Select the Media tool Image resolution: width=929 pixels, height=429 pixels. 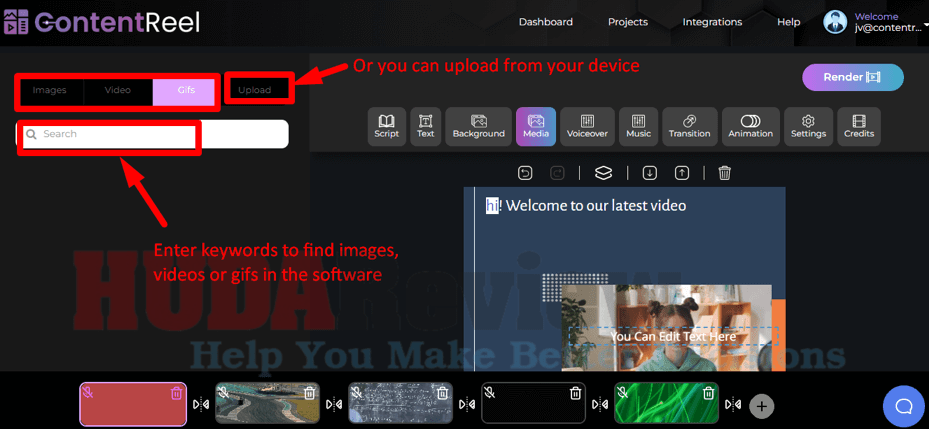(x=536, y=126)
